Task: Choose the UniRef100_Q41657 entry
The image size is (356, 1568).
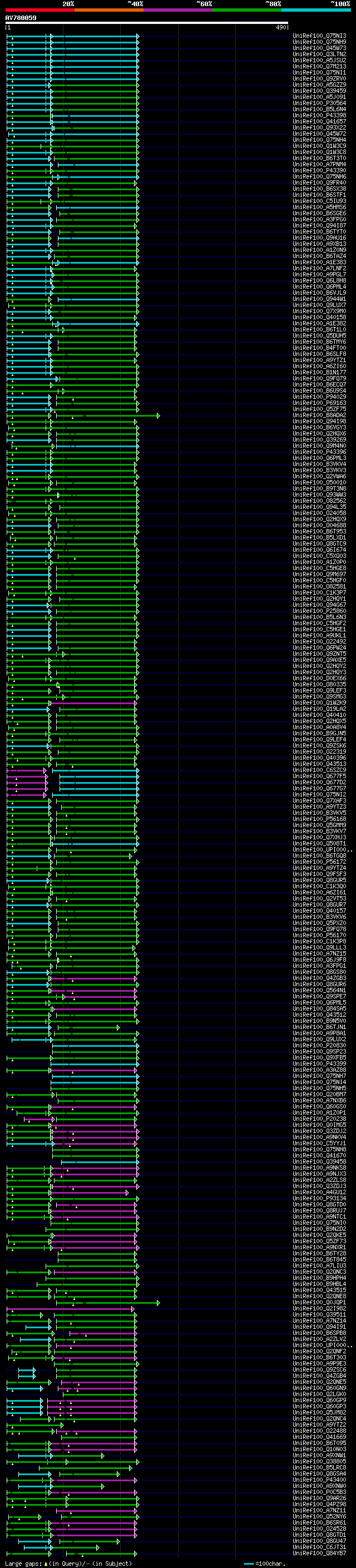Action: [319, 121]
